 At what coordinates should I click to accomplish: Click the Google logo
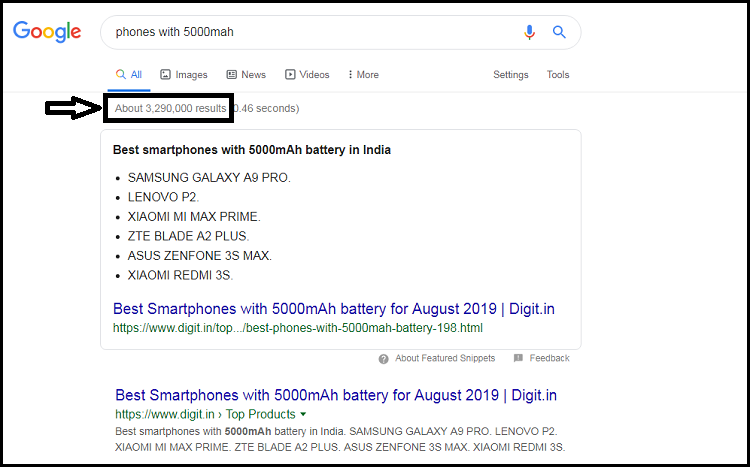click(x=47, y=31)
